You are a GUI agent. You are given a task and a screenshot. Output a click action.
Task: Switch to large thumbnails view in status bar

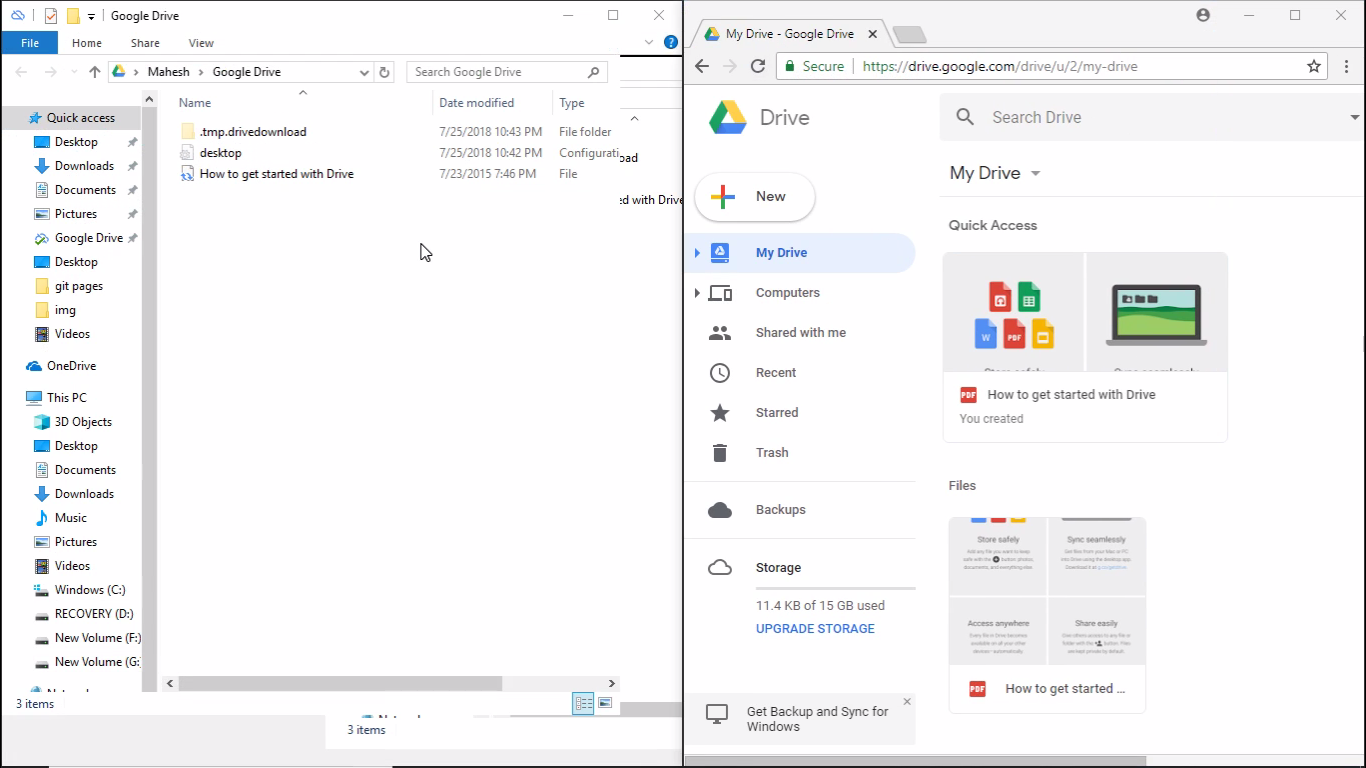(x=605, y=703)
